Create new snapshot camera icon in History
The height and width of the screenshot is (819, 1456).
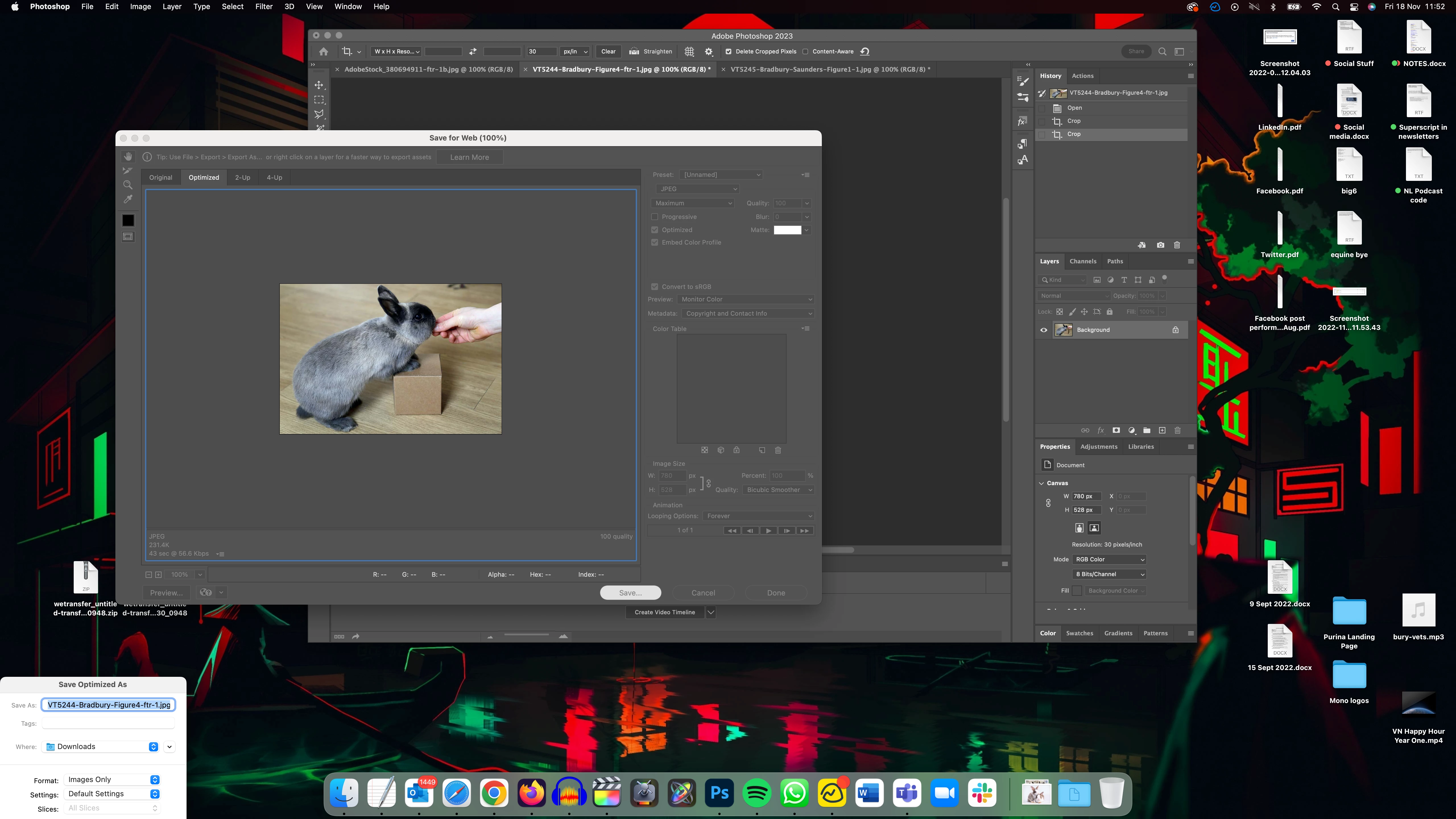(x=1160, y=245)
